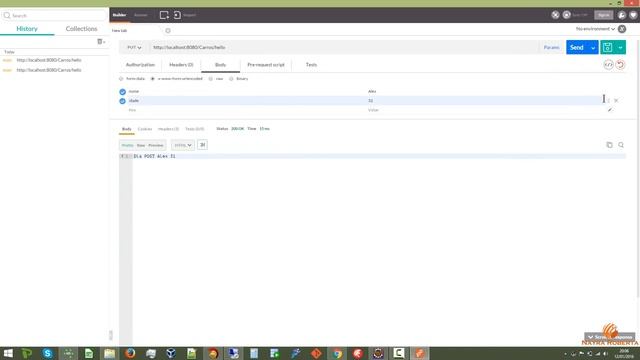Open the Authorization request tab
Viewport: 640px width, 360px height.
click(140, 65)
